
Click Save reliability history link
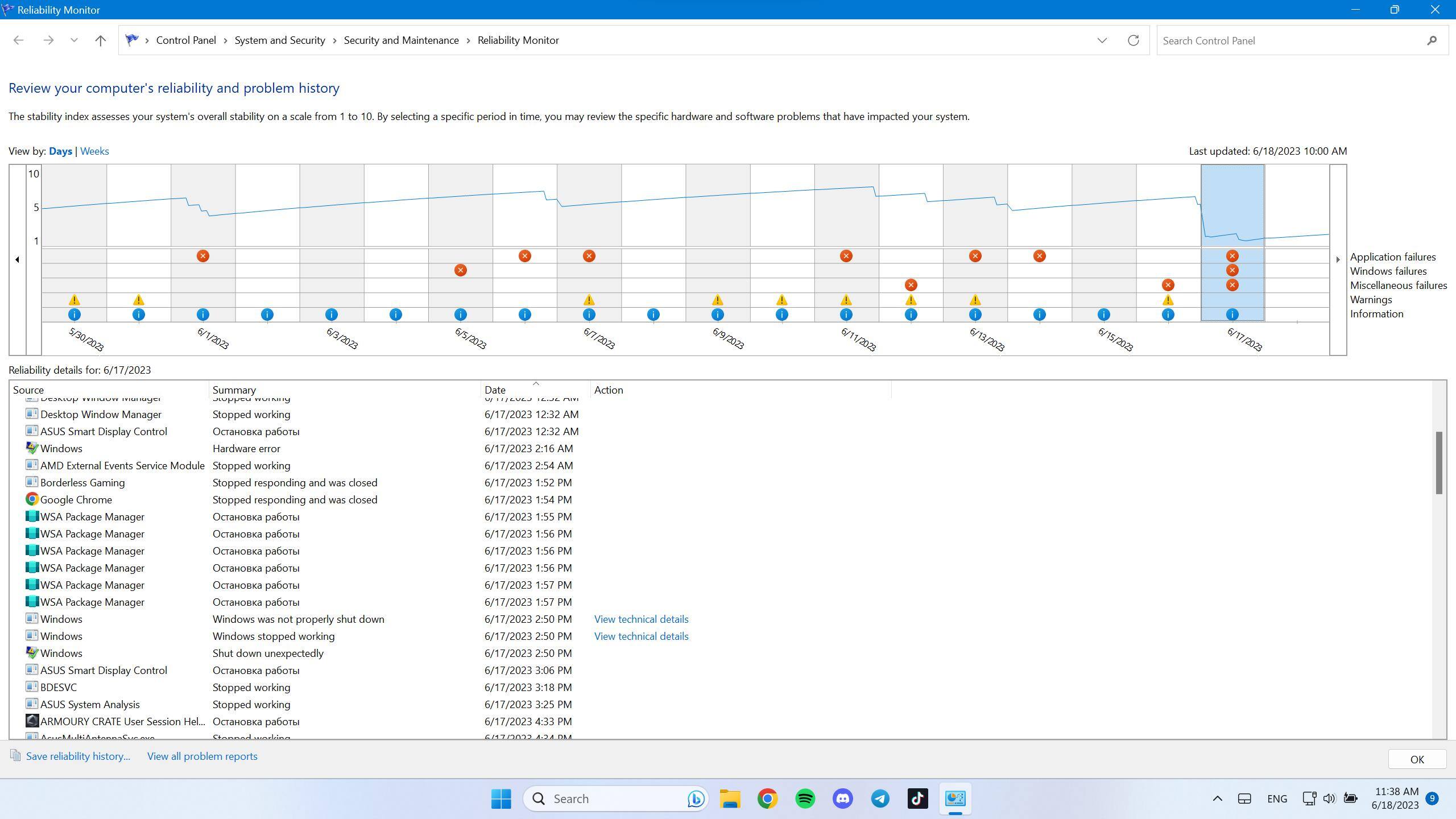78,756
